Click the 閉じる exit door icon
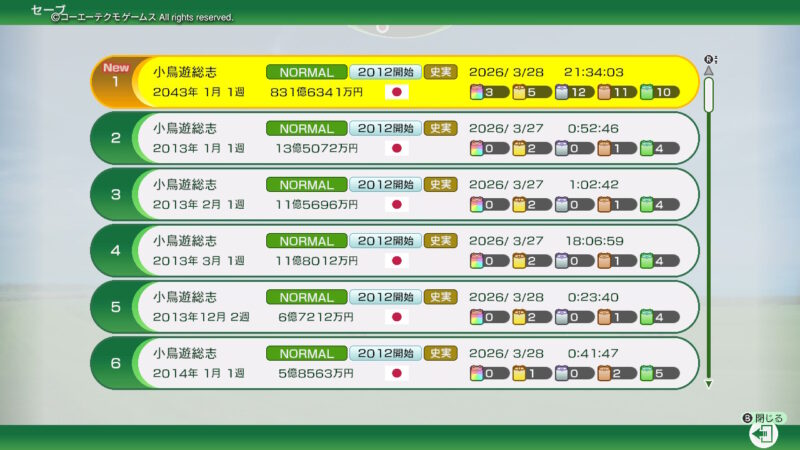 [x=763, y=434]
